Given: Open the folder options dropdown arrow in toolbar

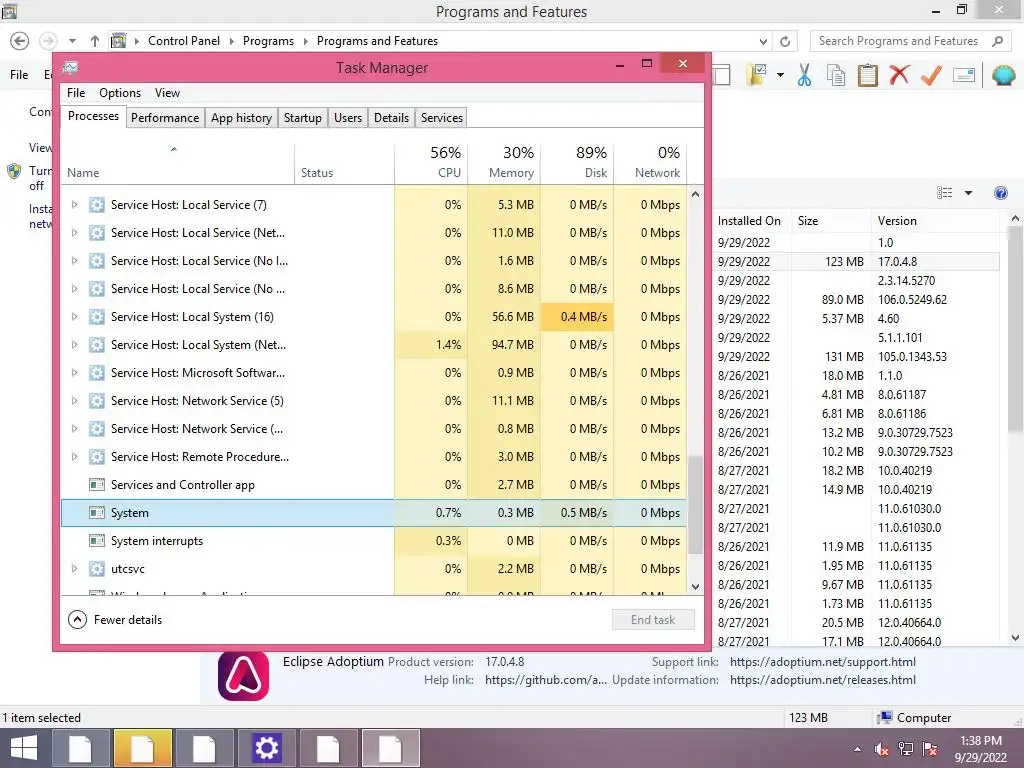Looking at the screenshot, I should point(780,75).
